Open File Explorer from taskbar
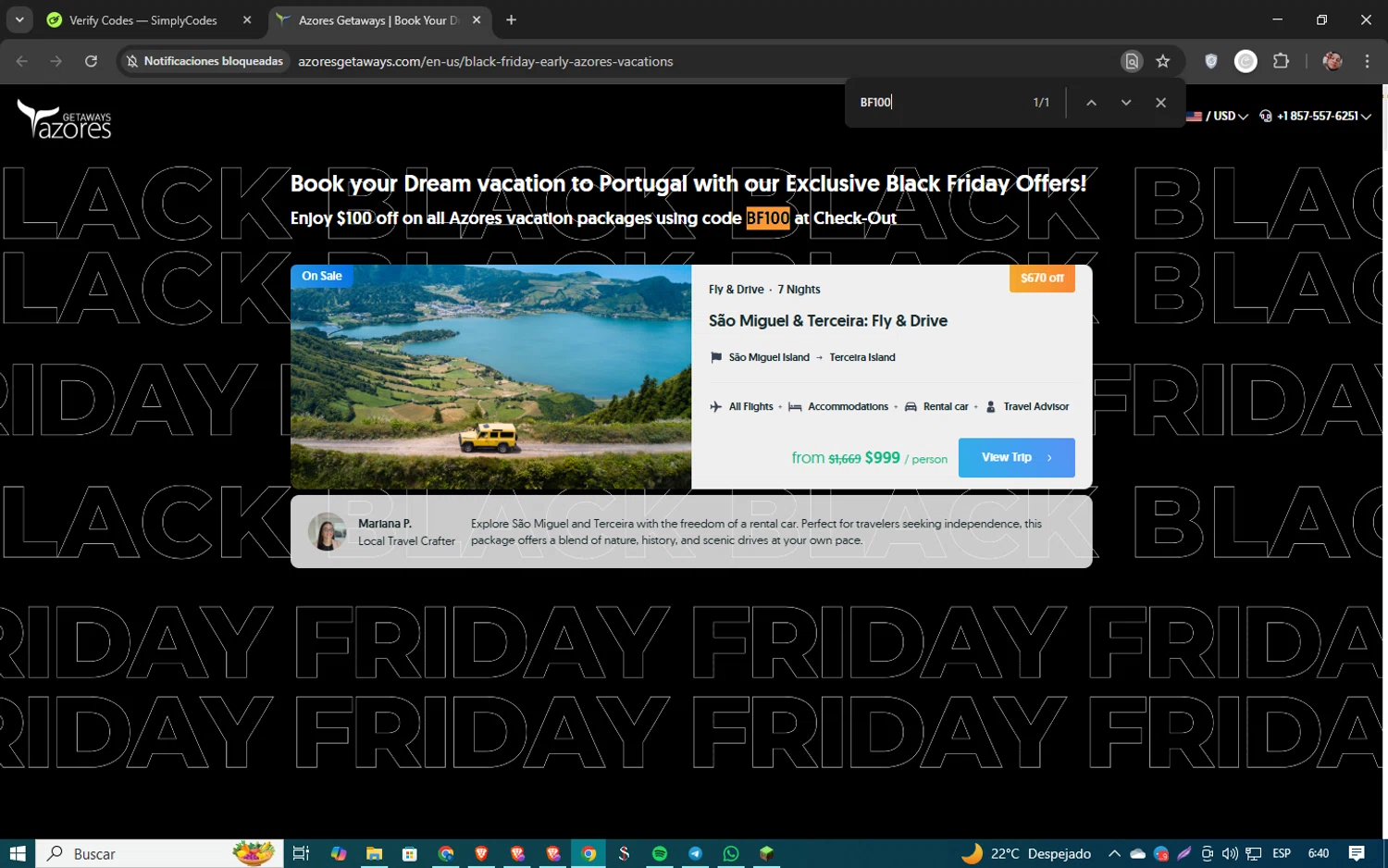 (374, 853)
